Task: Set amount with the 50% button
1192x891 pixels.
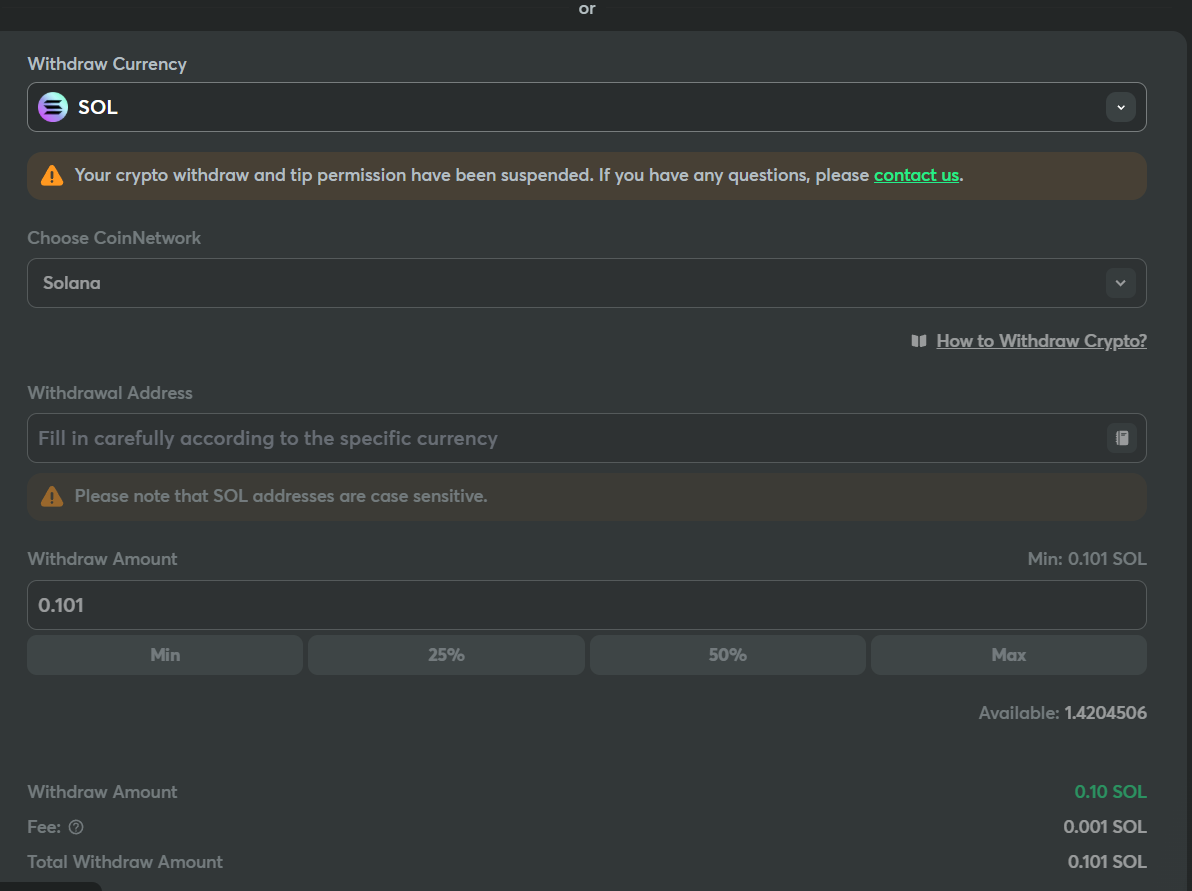Action: (x=727, y=655)
